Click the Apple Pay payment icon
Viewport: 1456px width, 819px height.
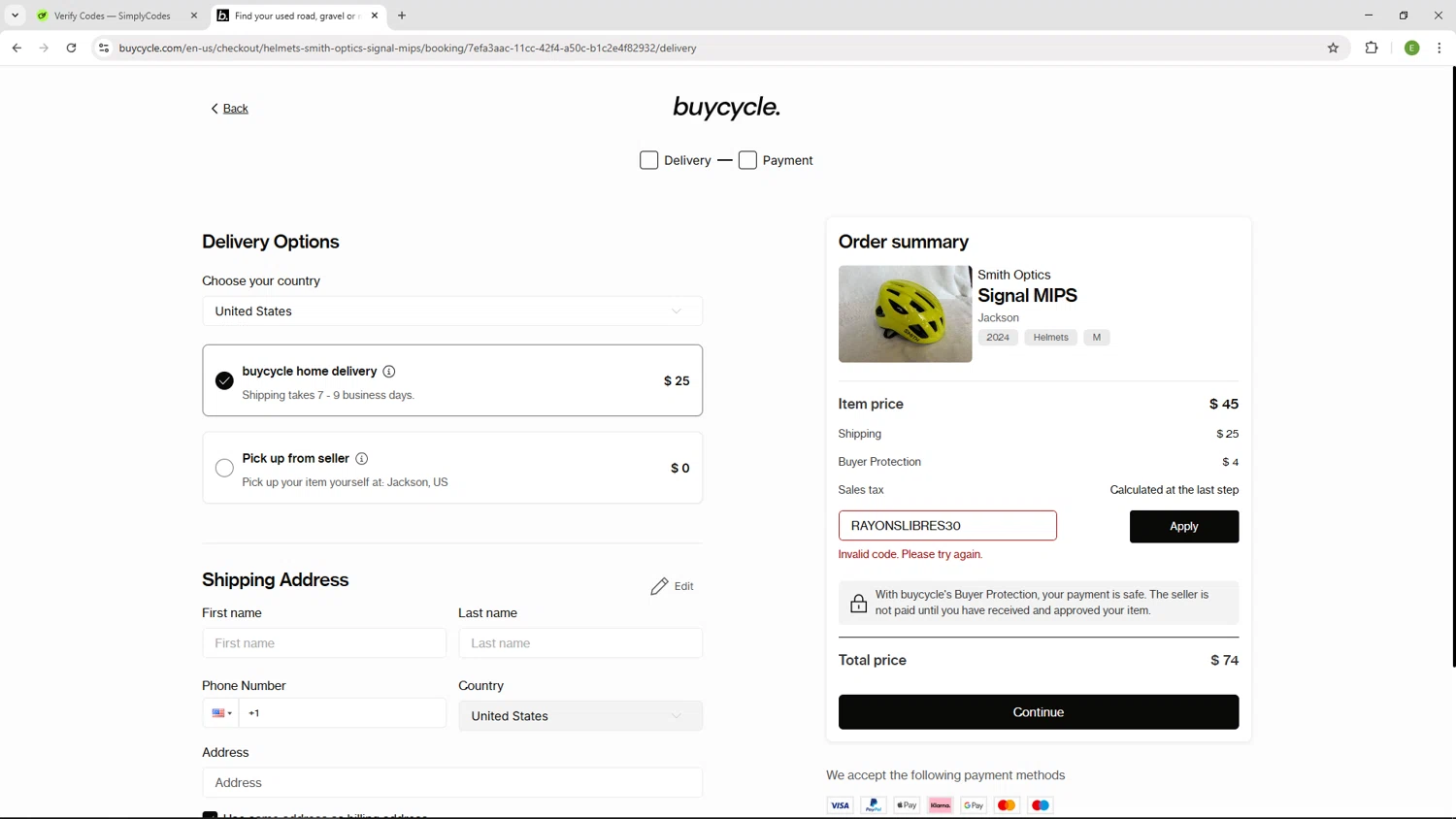[907, 805]
